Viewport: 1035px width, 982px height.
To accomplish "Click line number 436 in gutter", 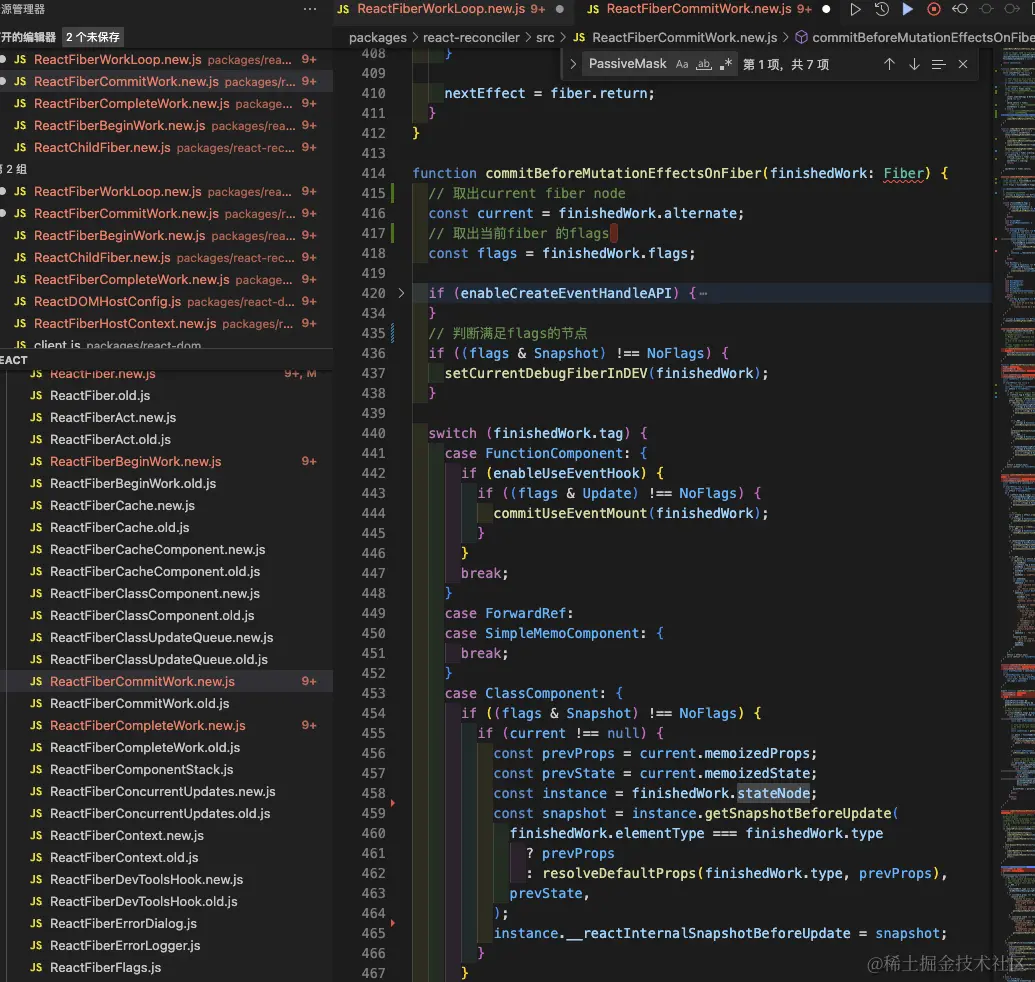I will pos(373,353).
